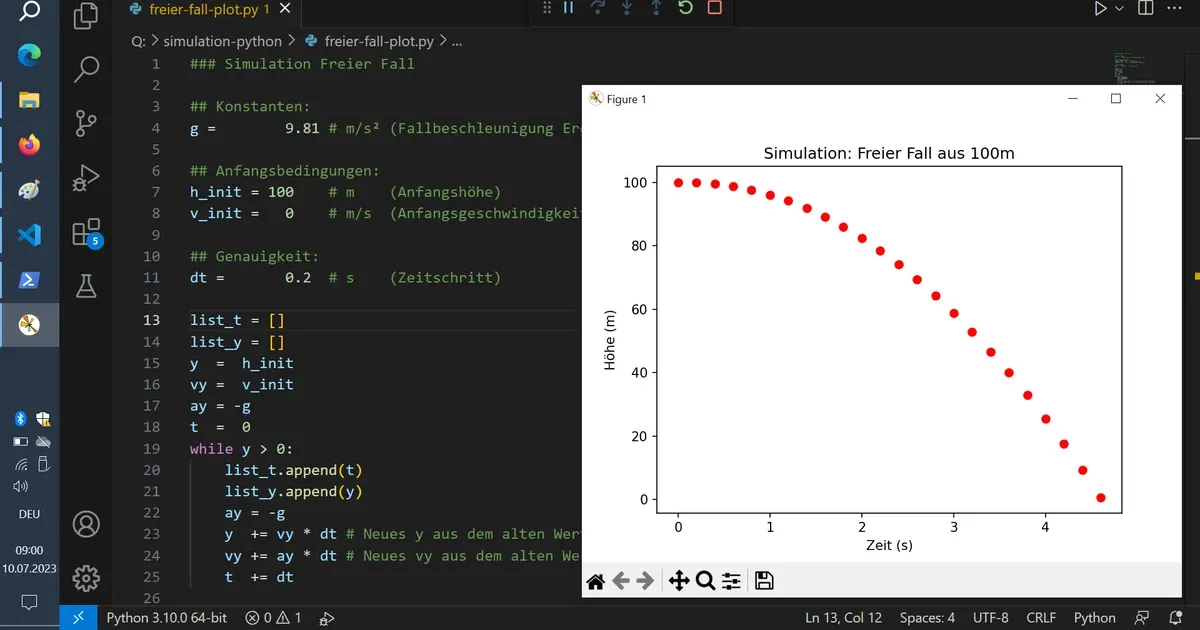Open the Extensions view with badge 5
The image size is (1200, 630).
(87, 233)
